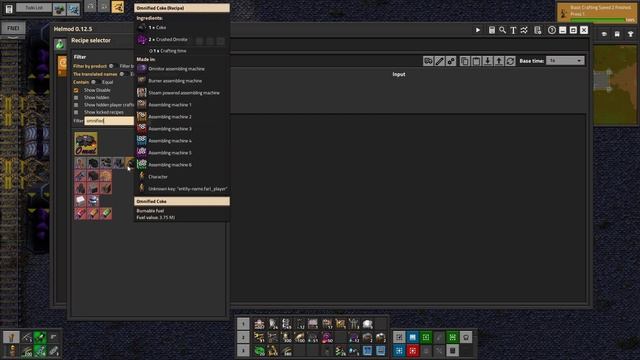Image resolution: width=640 pixels, height=360 pixels.
Task: Check the Show hidden player crafts checkbox
Action: tap(76, 105)
